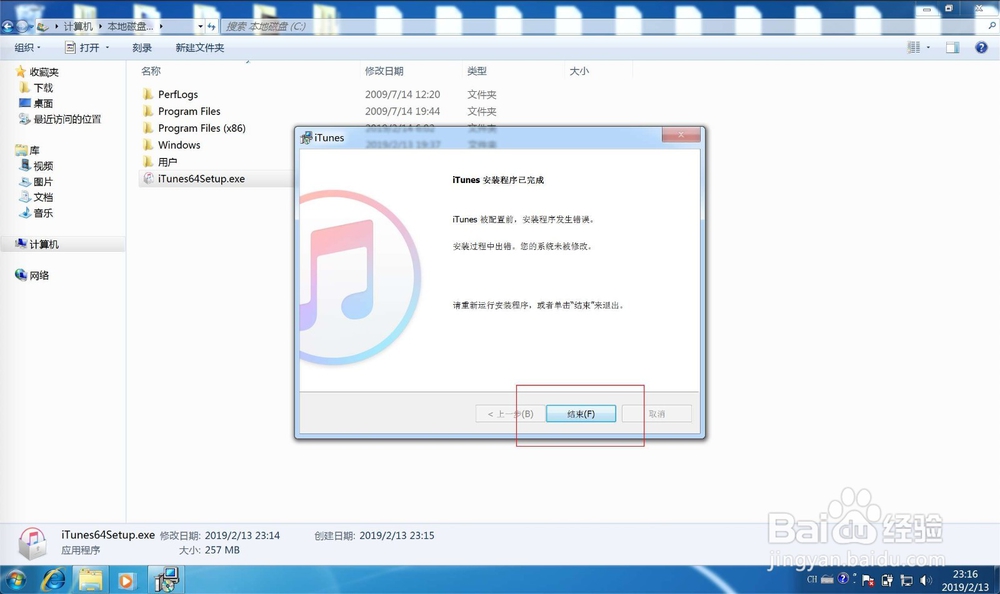Click the 打开 toolbar button
This screenshot has width=1000, height=594.
pos(82,48)
